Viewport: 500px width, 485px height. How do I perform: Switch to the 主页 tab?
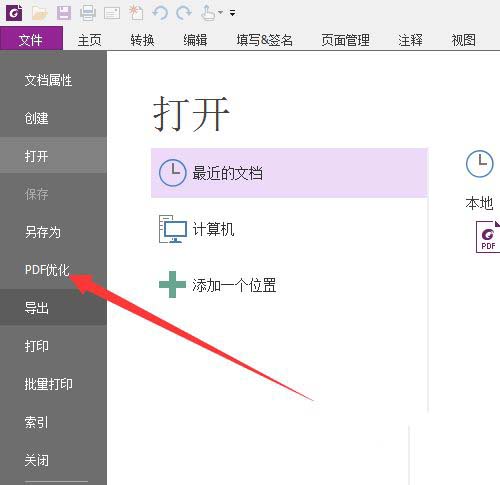click(x=89, y=40)
